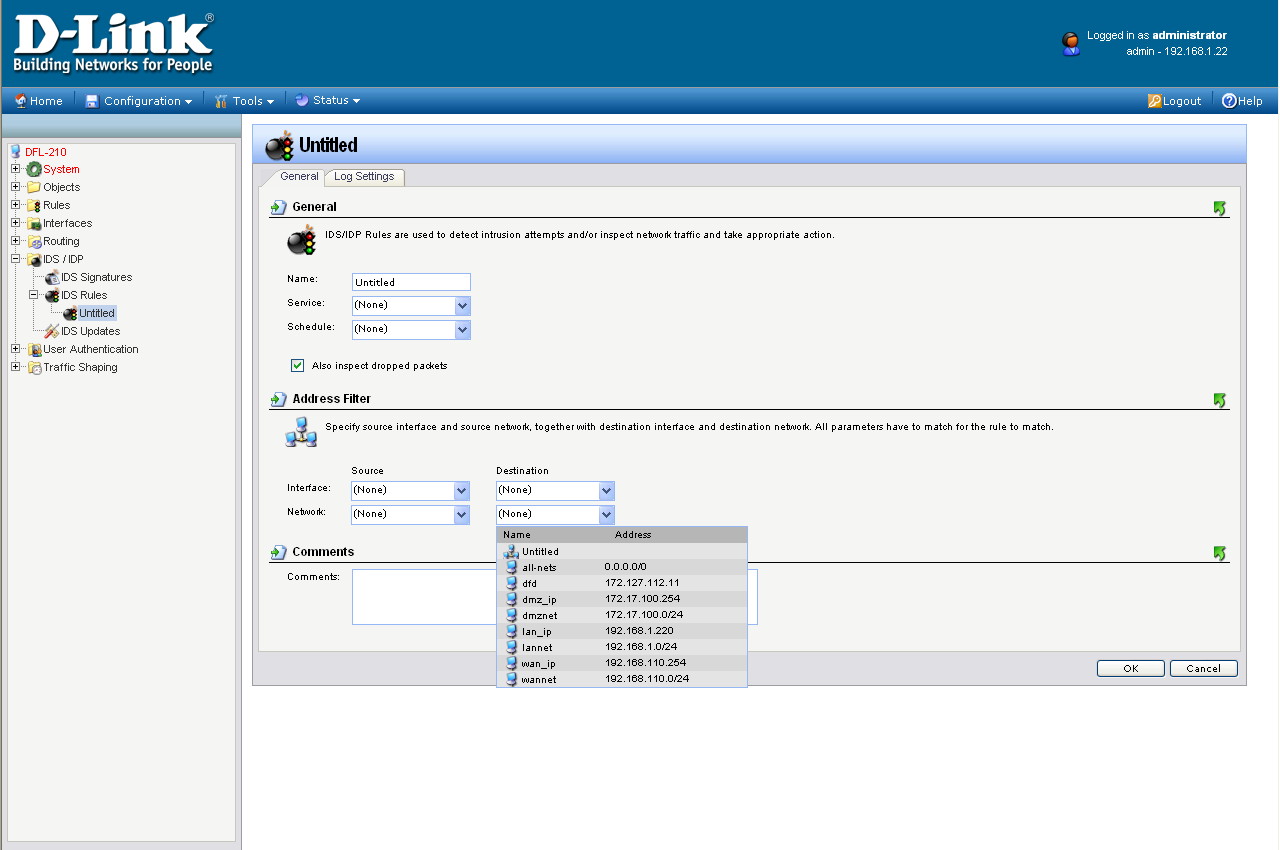Open the Status menu
Screen dimensions: 1280x850
[x=327, y=101]
